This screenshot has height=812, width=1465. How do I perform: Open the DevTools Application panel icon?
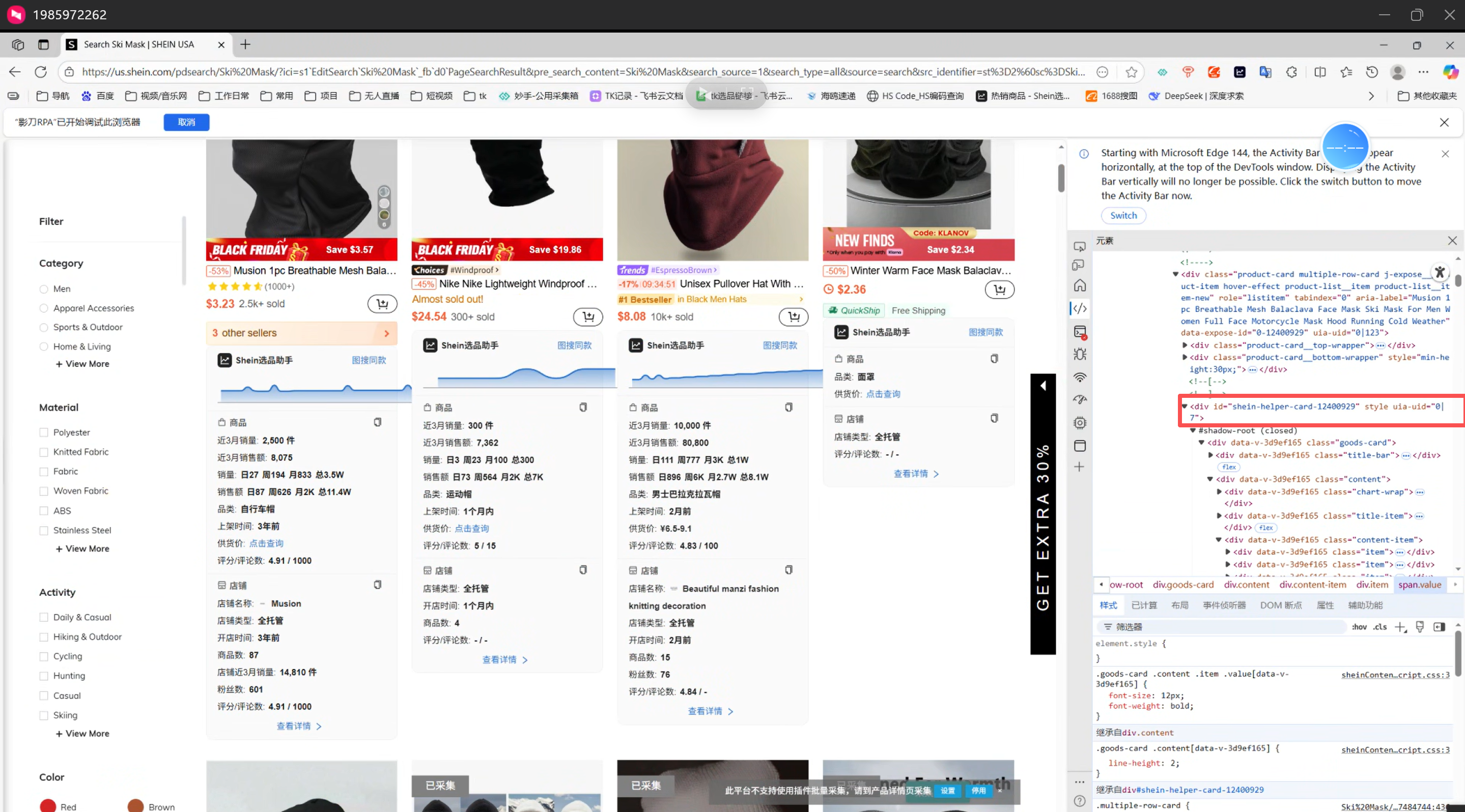pyautogui.click(x=1080, y=446)
